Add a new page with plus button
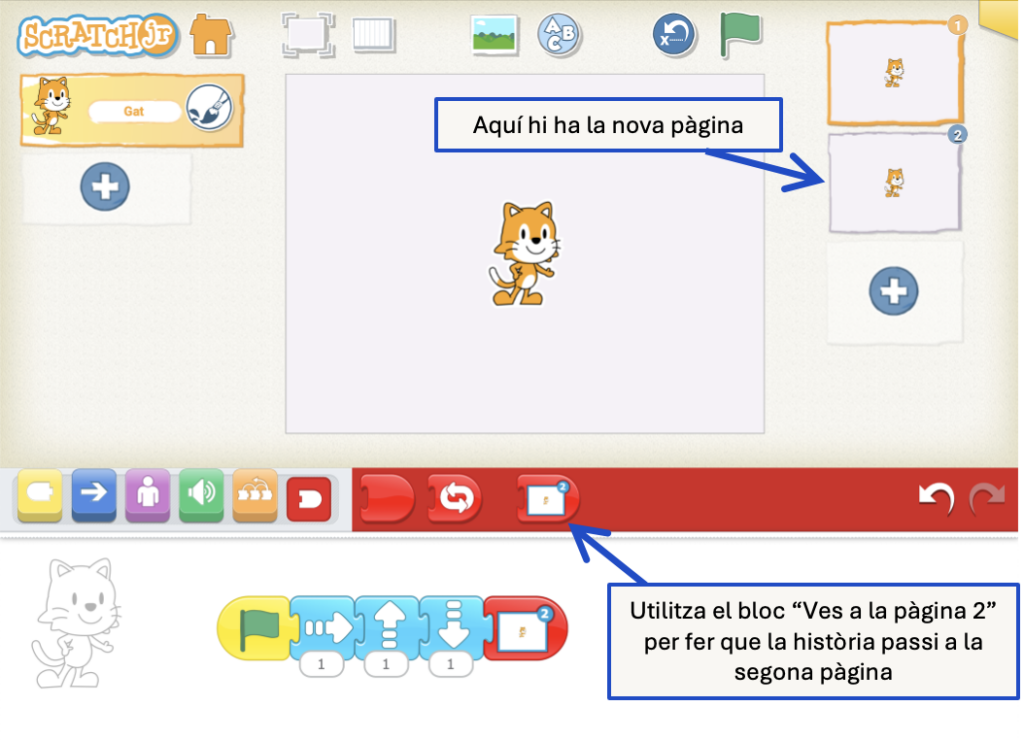 [x=894, y=291]
